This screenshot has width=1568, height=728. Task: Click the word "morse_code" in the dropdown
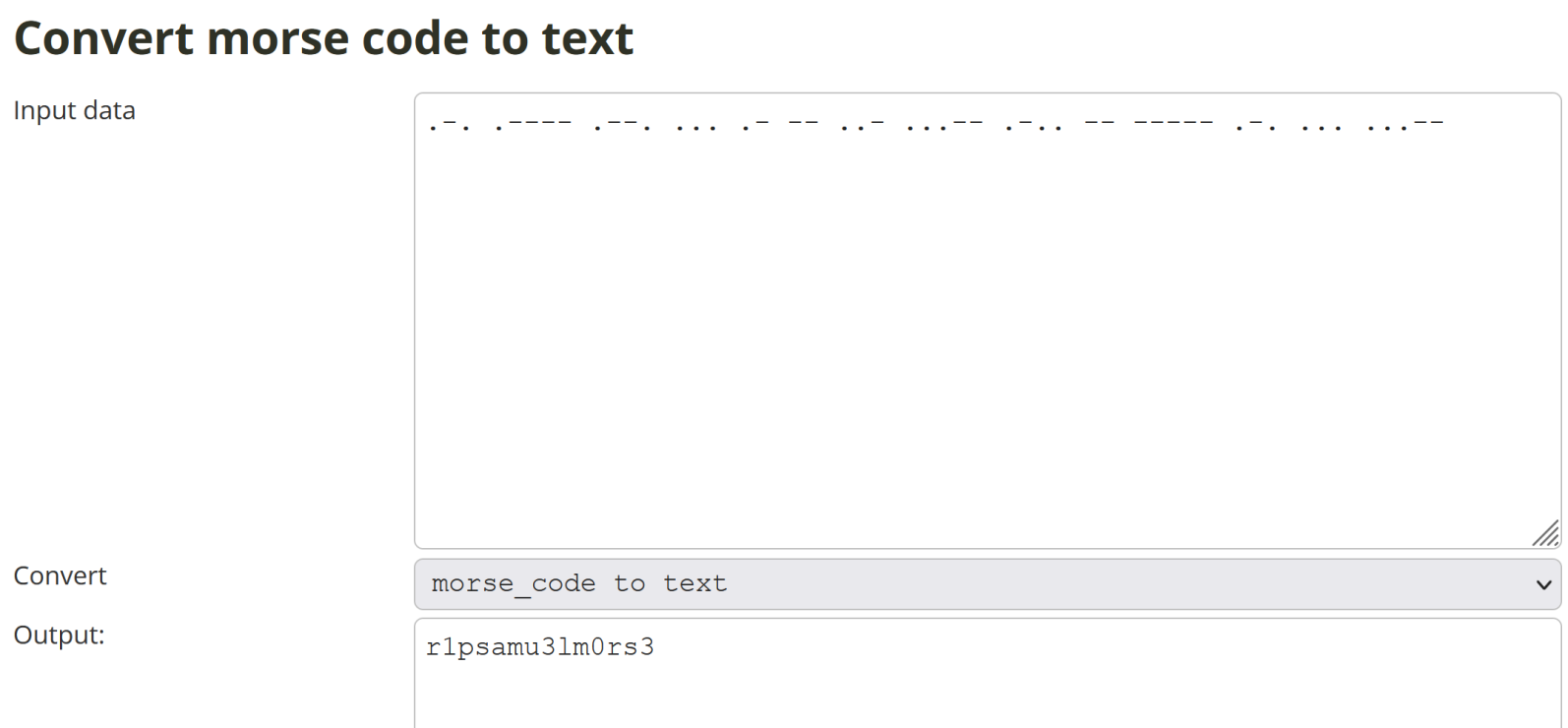513,584
